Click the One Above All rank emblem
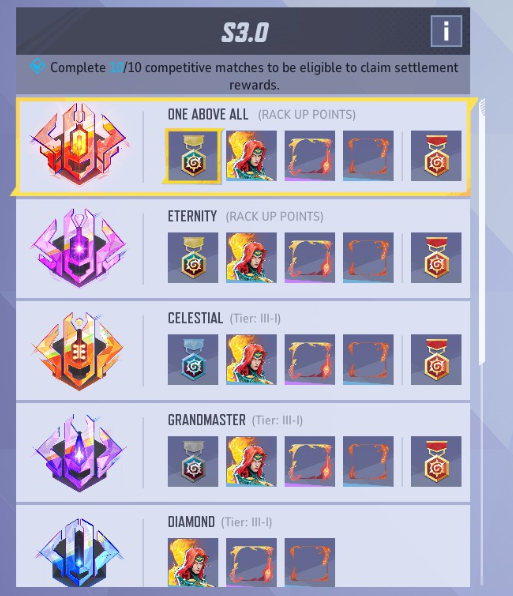The height and width of the screenshot is (596, 513). pos(79,144)
